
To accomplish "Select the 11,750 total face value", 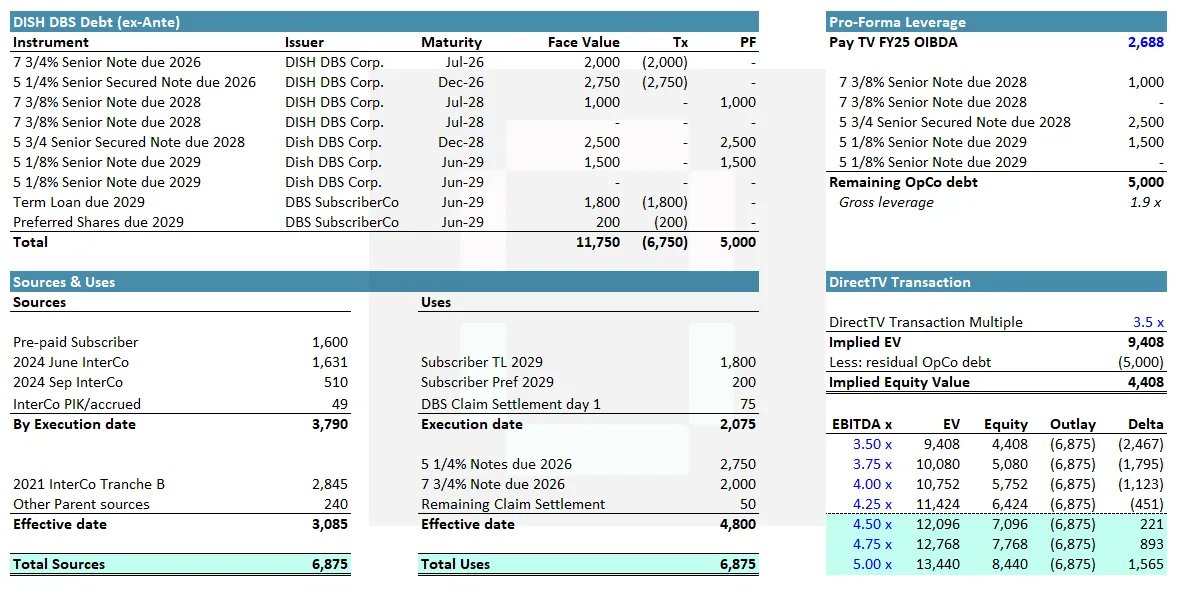I will [x=598, y=242].
